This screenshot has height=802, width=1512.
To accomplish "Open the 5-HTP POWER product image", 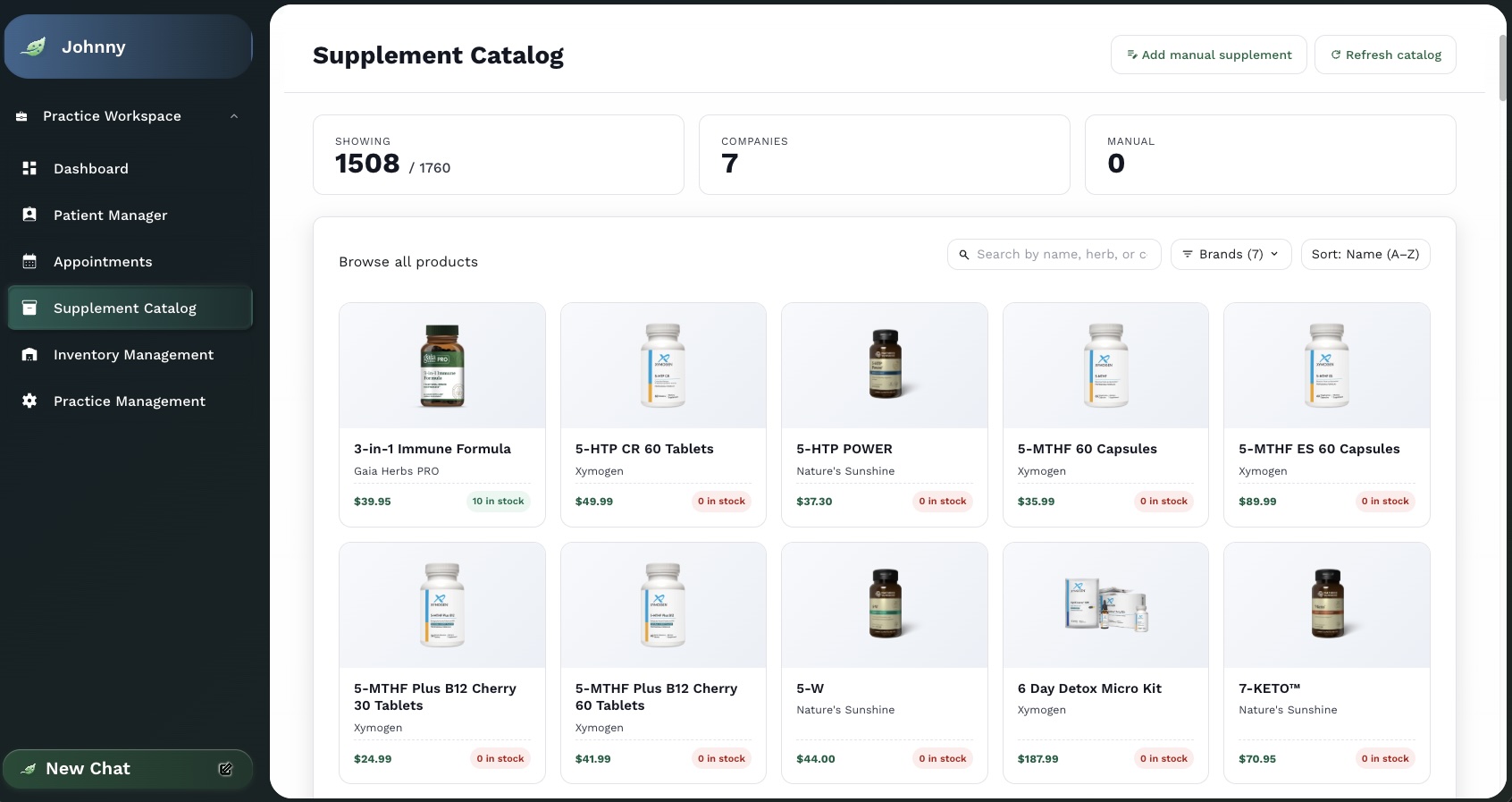I will [885, 366].
